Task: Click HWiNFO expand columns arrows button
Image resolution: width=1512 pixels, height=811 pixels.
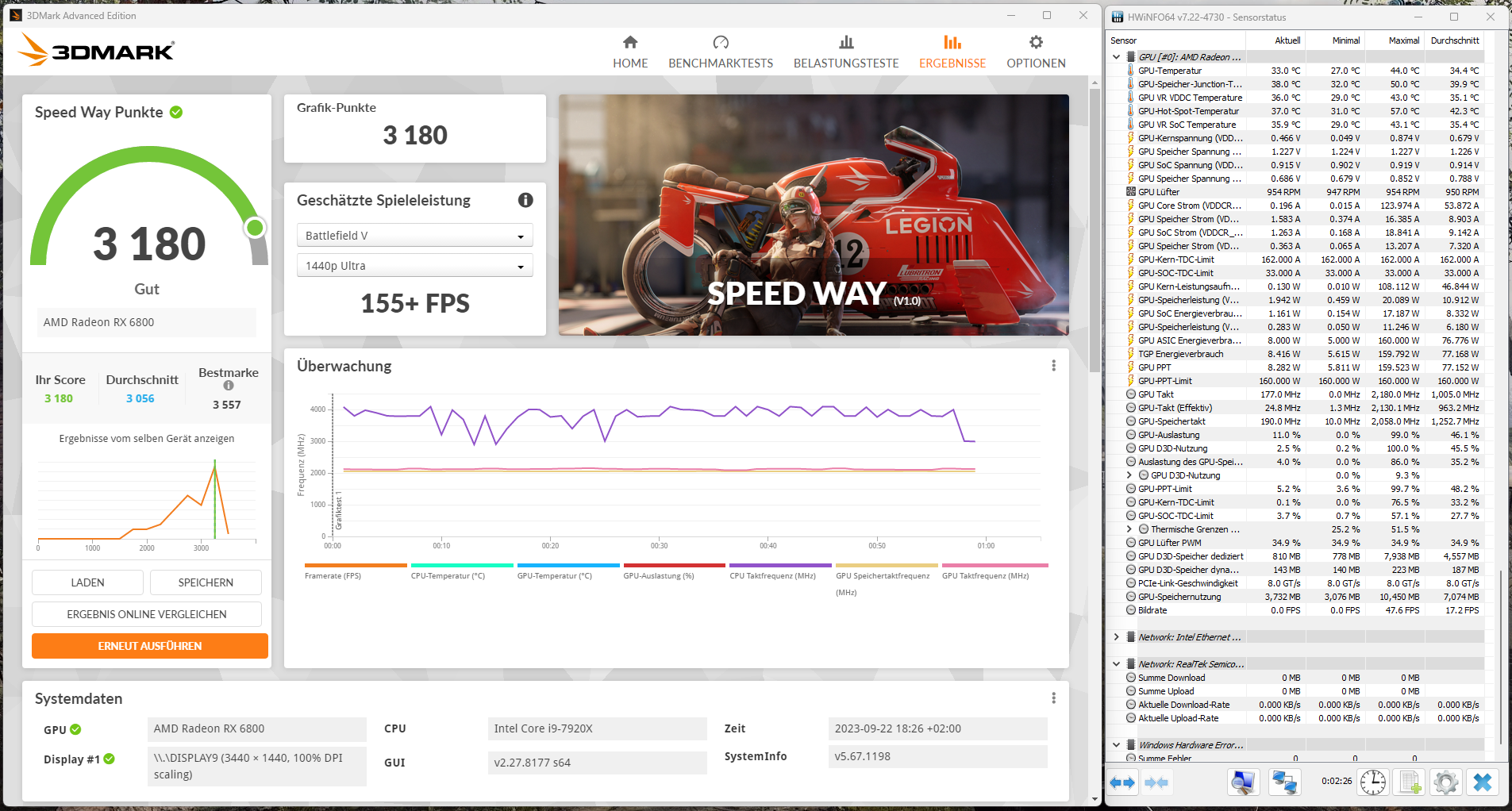Action: coord(1121,782)
